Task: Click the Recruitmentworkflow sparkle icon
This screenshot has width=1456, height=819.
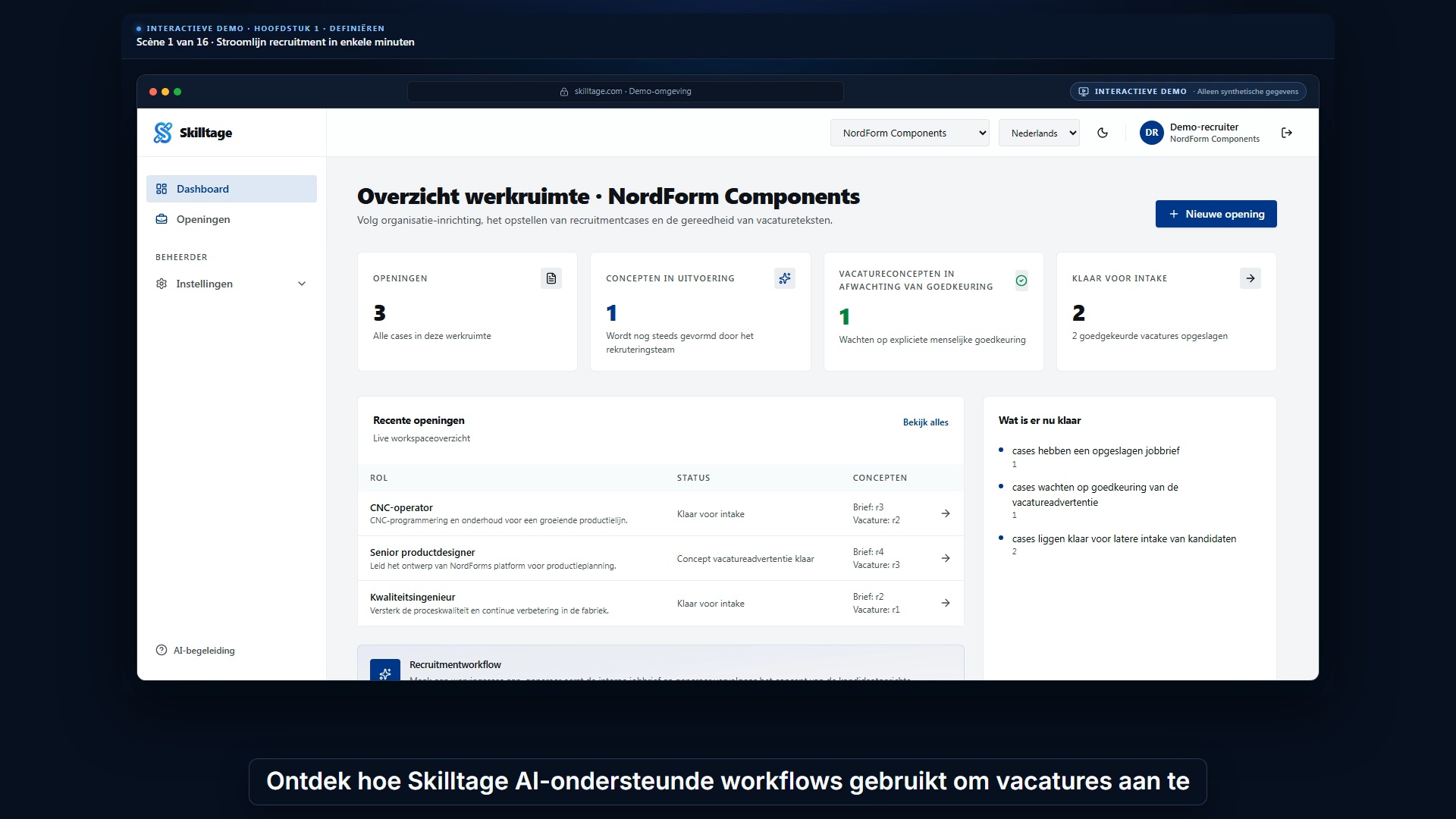Action: [x=385, y=670]
